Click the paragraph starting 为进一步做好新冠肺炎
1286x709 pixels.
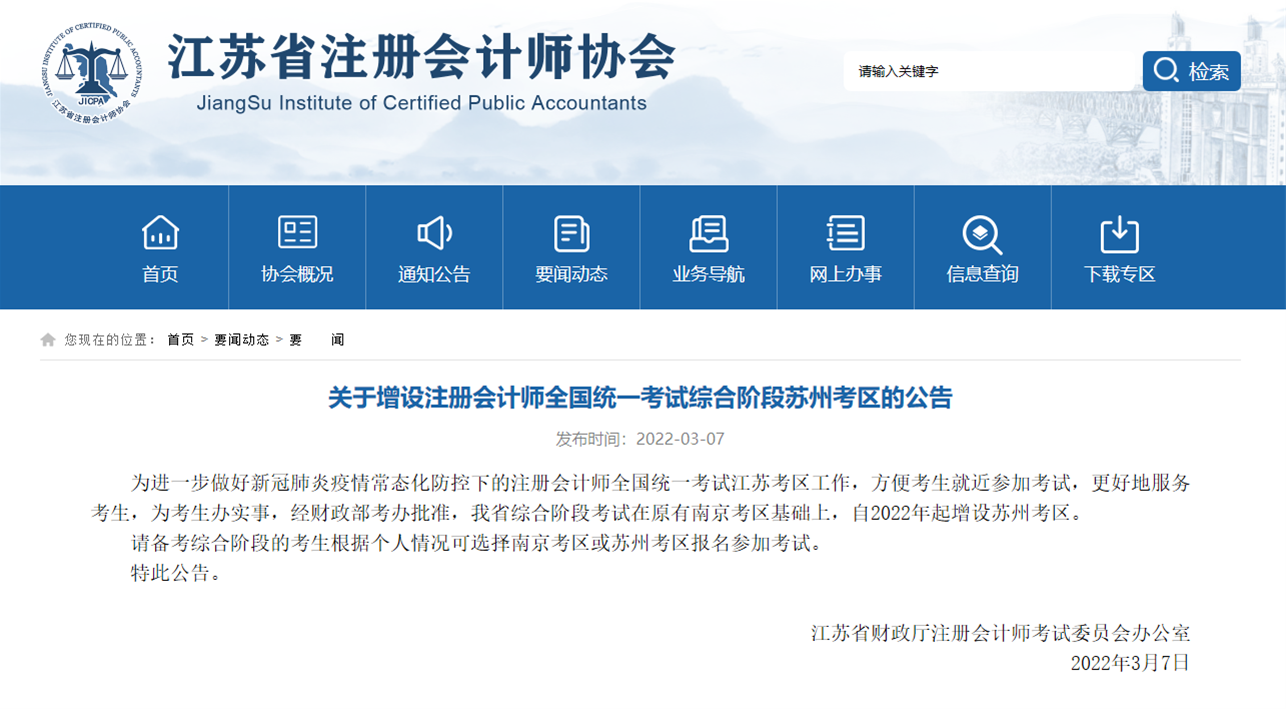click(640, 499)
